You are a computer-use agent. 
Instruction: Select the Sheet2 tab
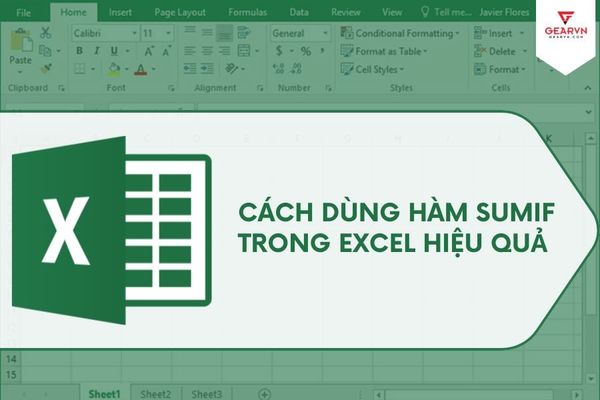(155, 394)
